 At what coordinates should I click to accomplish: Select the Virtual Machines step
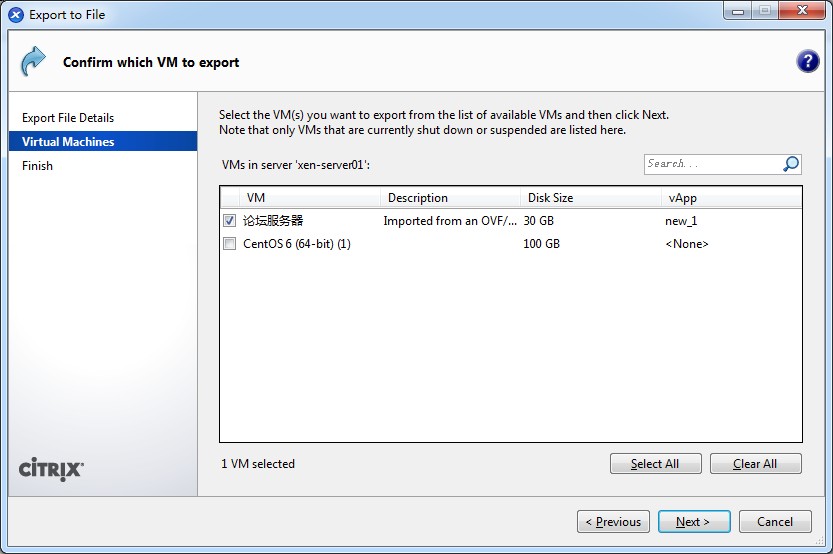[x=103, y=141]
